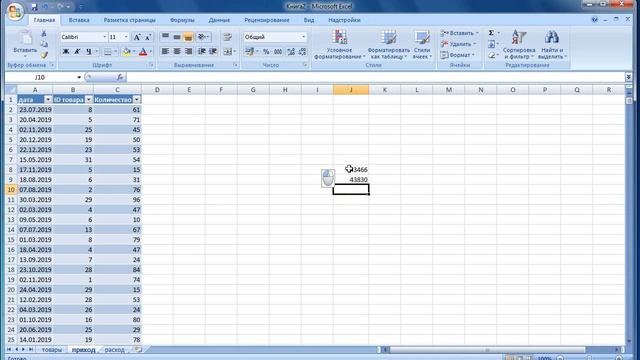The height and width of the screenshot is (360, 640).
Task: Decrease font size with the small A
Action: pos(148,37)
